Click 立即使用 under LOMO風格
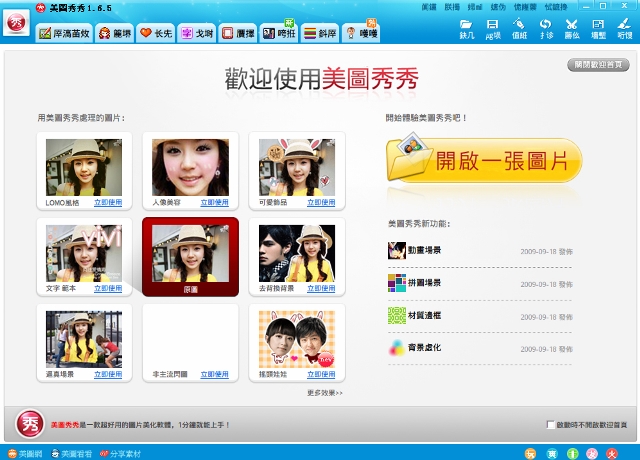 pyautogui.click(x=108, y=202)
